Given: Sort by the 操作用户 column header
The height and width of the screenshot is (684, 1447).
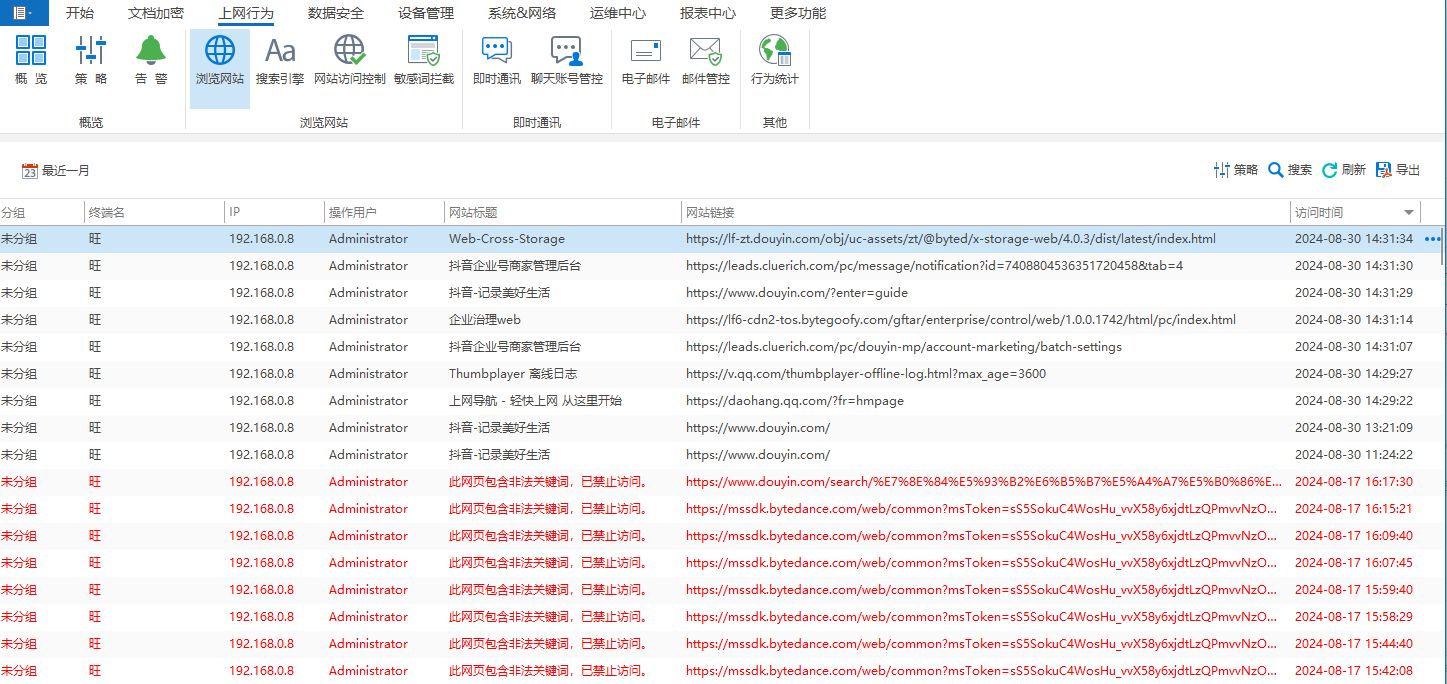Looking at the screenshot, I should click(x=385, y=213).
